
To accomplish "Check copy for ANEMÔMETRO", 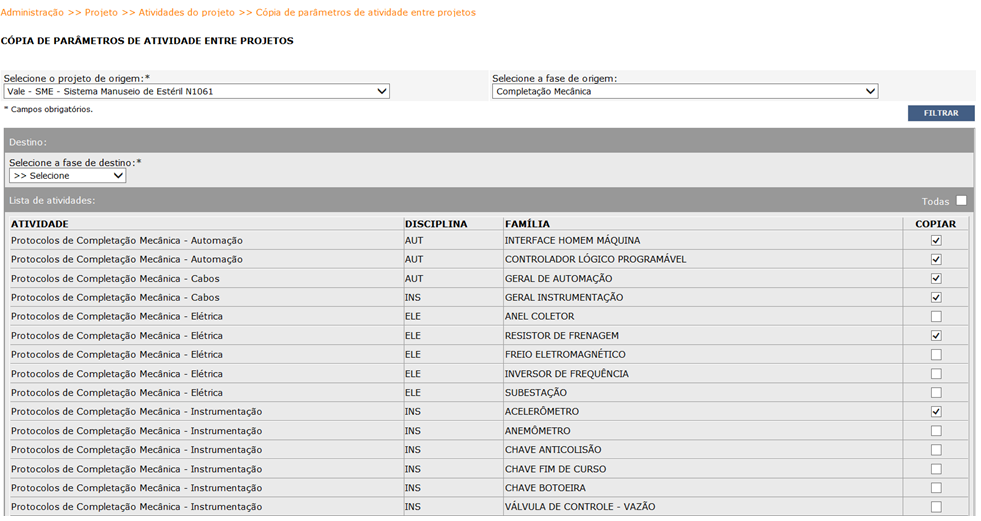I will [936, 431].
